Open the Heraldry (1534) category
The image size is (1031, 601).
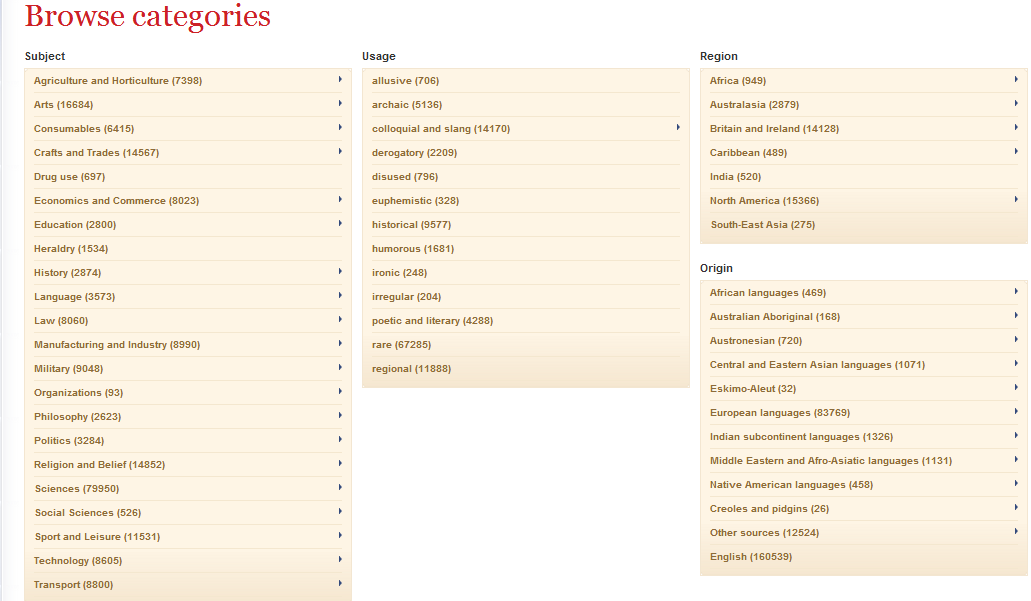pyautogui.click(x=71, y=249)
